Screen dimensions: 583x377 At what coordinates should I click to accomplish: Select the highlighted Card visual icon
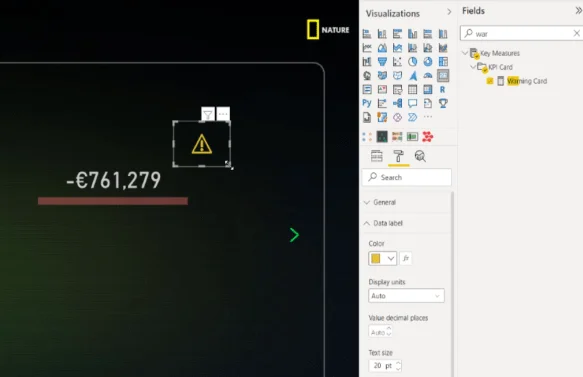443,75
